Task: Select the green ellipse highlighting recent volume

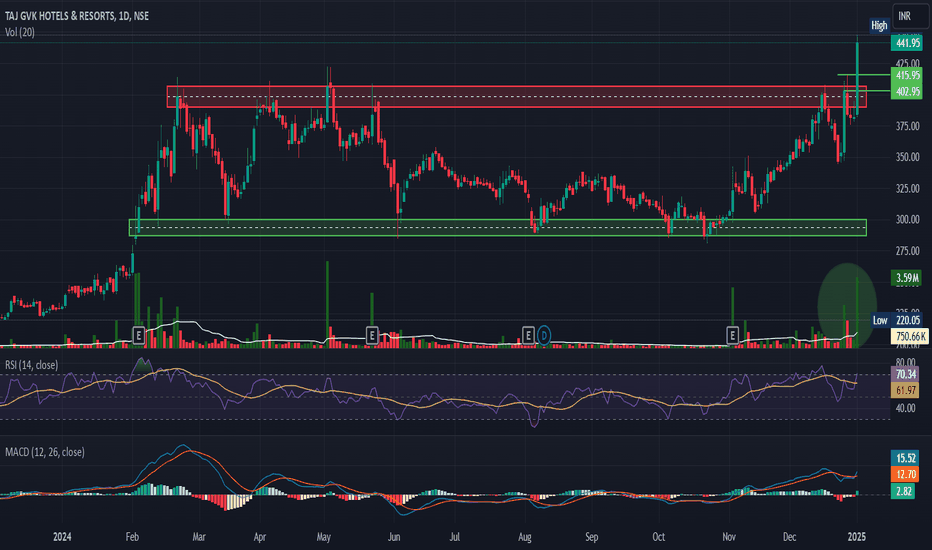Action: [x=847, y=306]
